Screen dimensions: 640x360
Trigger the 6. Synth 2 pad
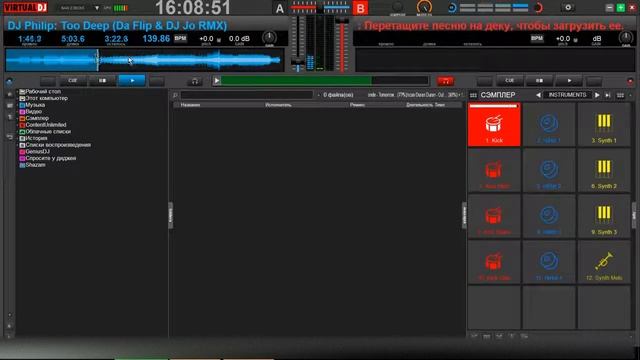click(x=604, y=170)
